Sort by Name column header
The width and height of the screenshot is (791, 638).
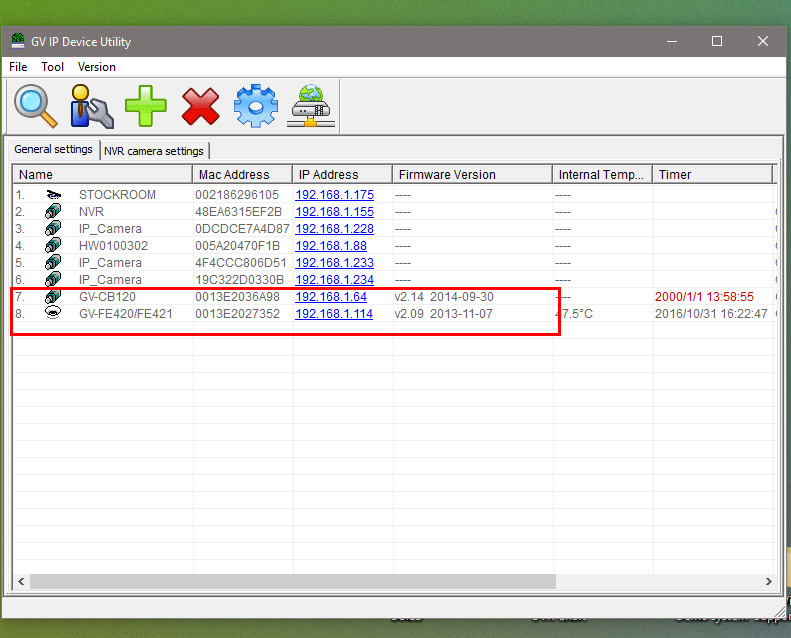(x=102, y=175)
